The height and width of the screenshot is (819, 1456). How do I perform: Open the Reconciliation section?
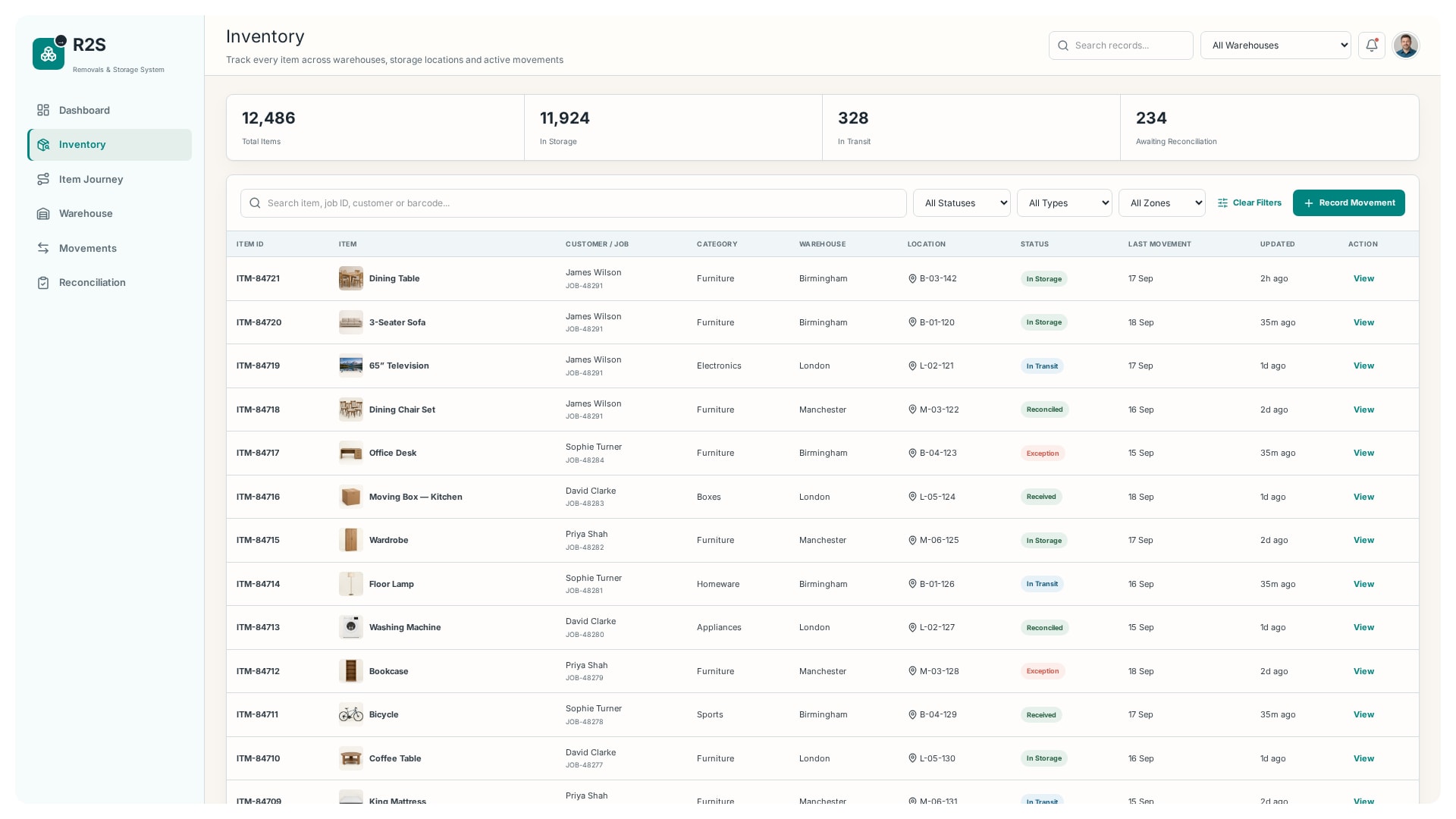pyautogui.click(x=109, y=283)
